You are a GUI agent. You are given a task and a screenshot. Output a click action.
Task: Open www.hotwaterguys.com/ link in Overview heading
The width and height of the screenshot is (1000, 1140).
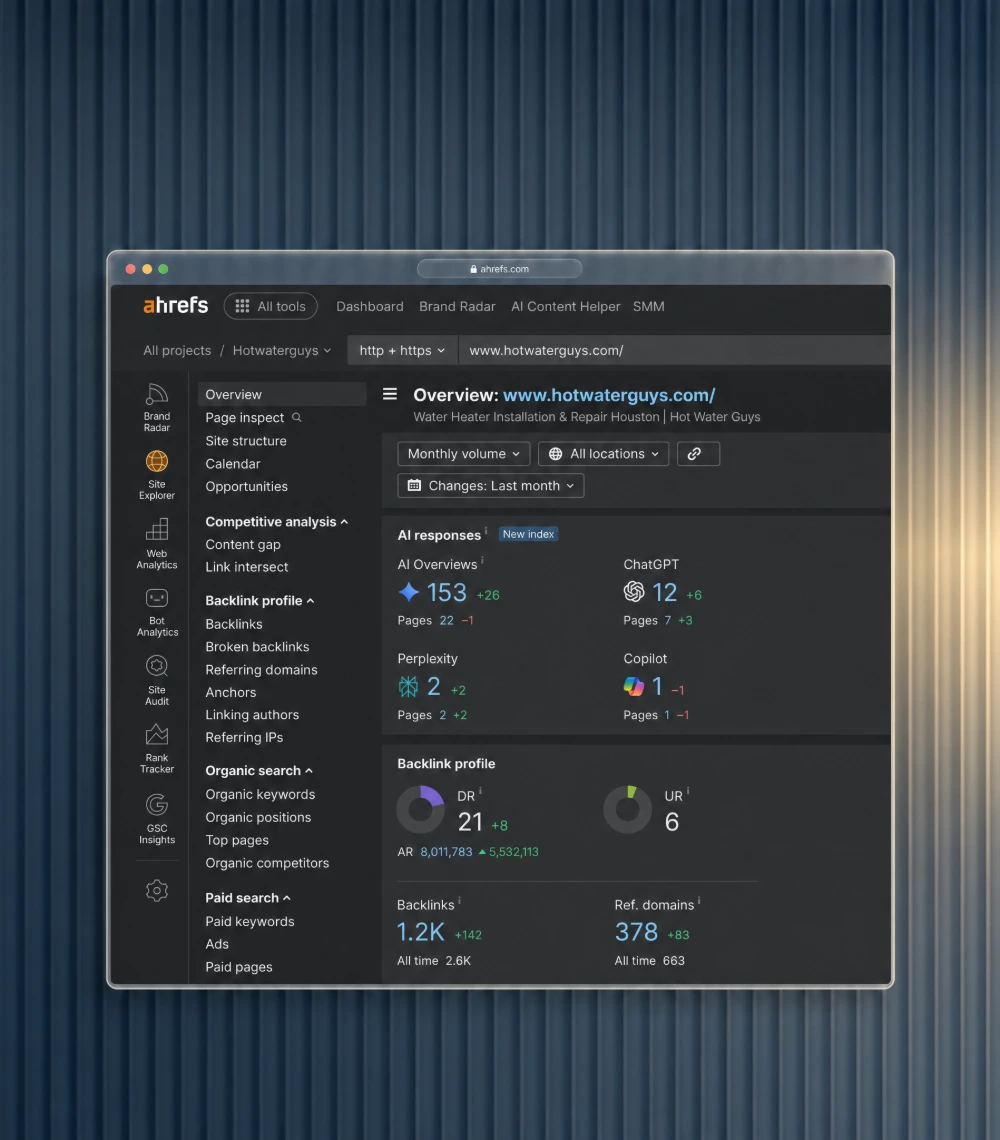[x=609, y=395]
